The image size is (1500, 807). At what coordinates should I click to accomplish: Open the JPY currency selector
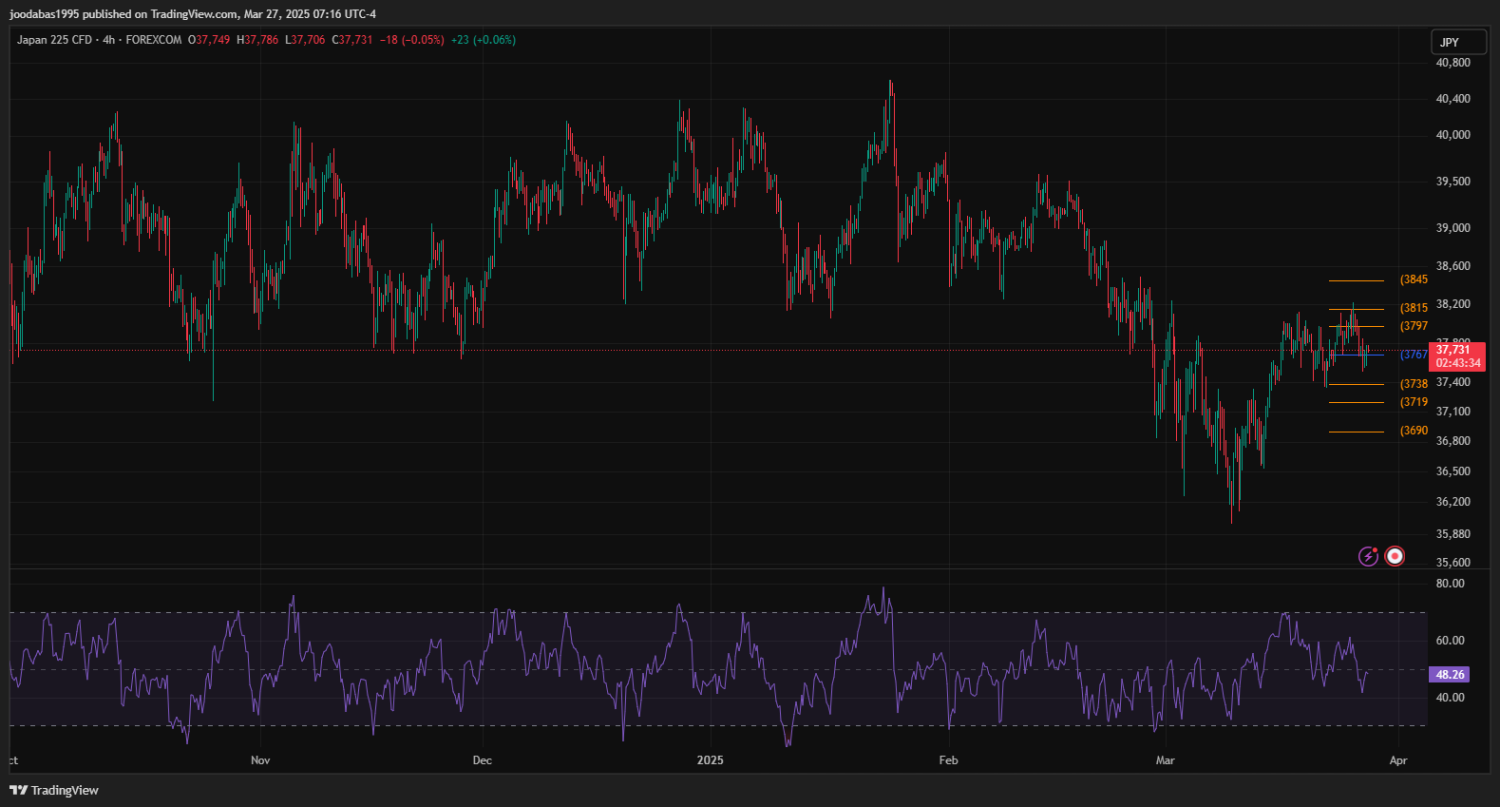(x=1448, y=42)
